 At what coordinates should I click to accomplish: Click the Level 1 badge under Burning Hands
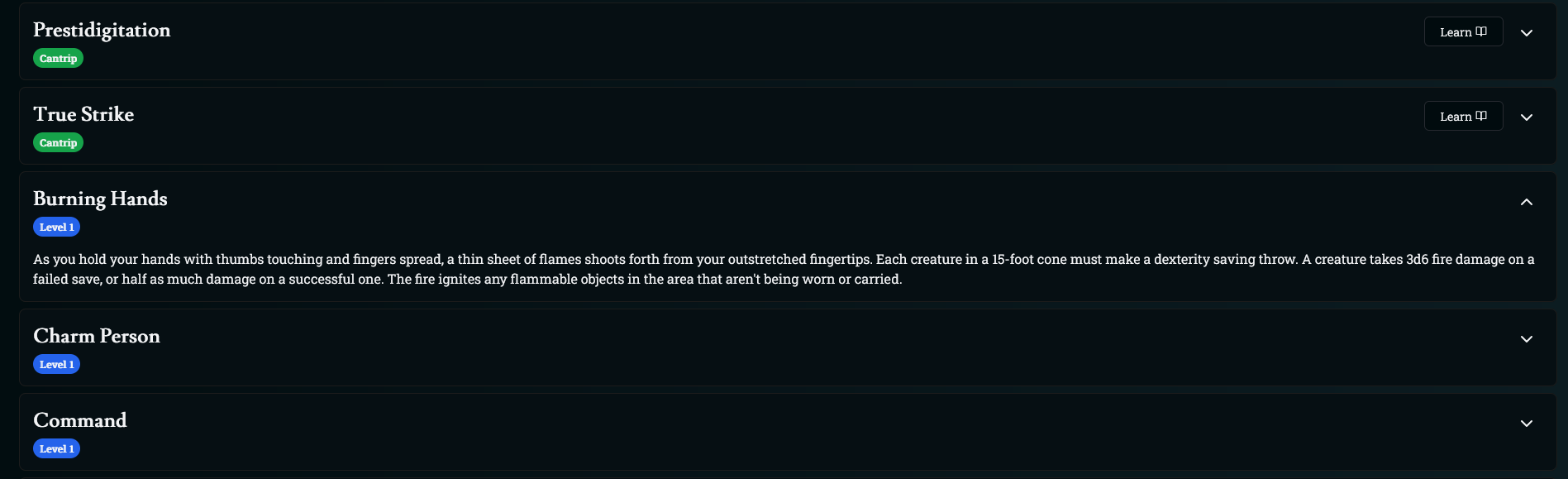click(56, 227)
